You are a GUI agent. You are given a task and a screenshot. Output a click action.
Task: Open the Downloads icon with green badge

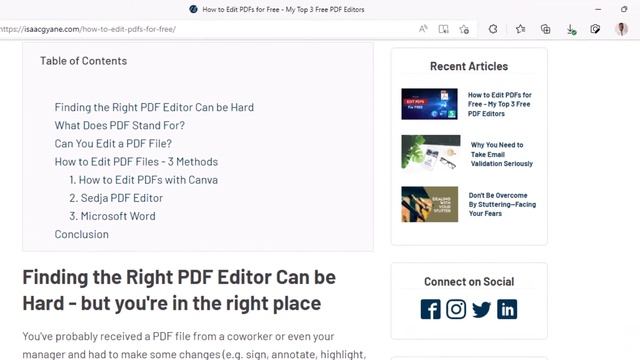[x=571, y=29]
